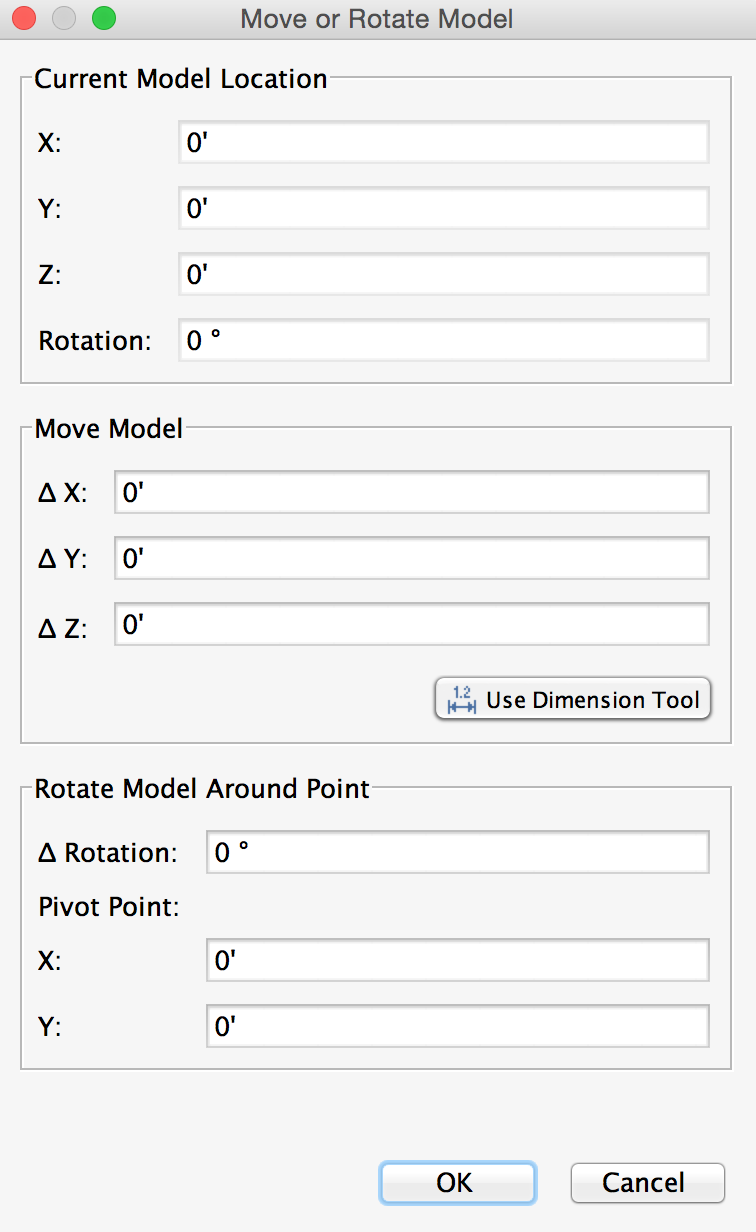Click the Z field under Current Model Location
Image resolution: width=756 pixels, height=1232 pixels.
point(442,274)
